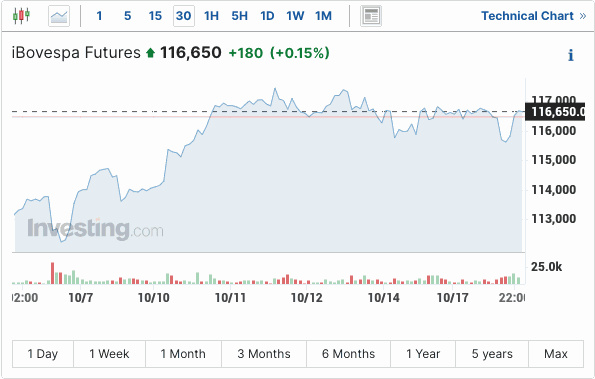
Task: Show the 1 Week range
Action: [x=109, y=354]
